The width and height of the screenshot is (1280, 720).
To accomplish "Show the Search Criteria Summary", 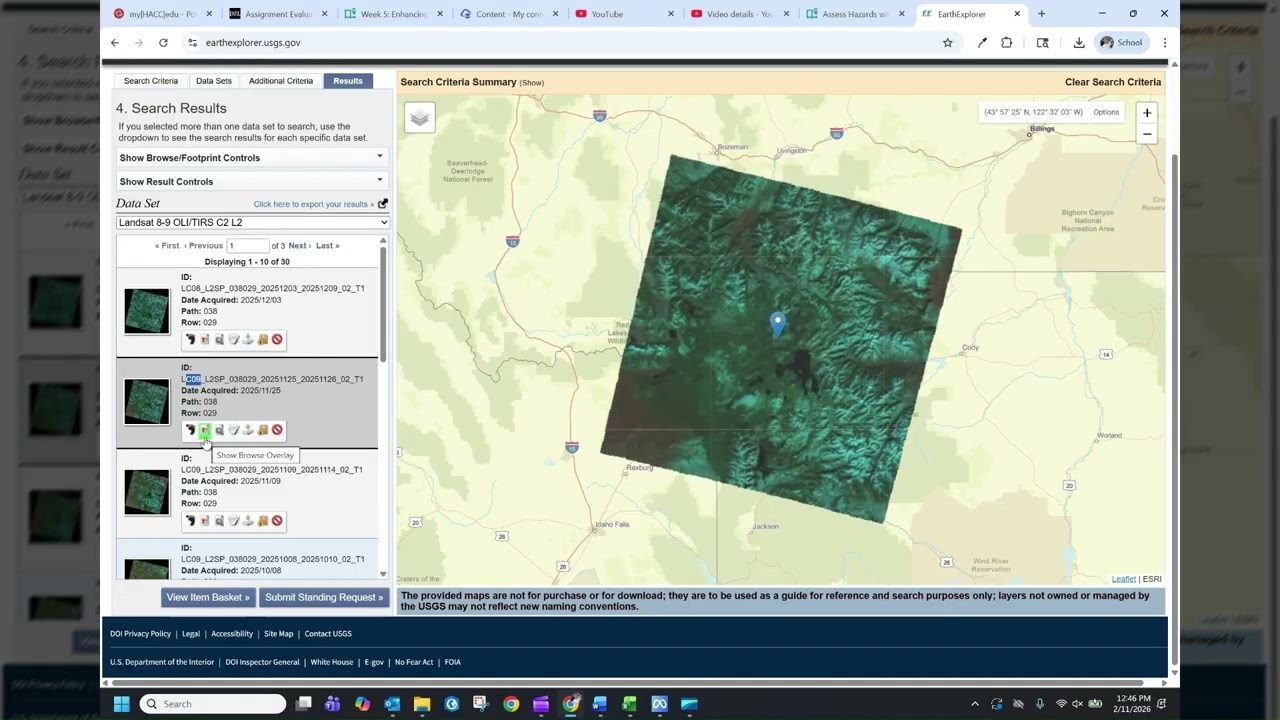I will pos(532,83).
